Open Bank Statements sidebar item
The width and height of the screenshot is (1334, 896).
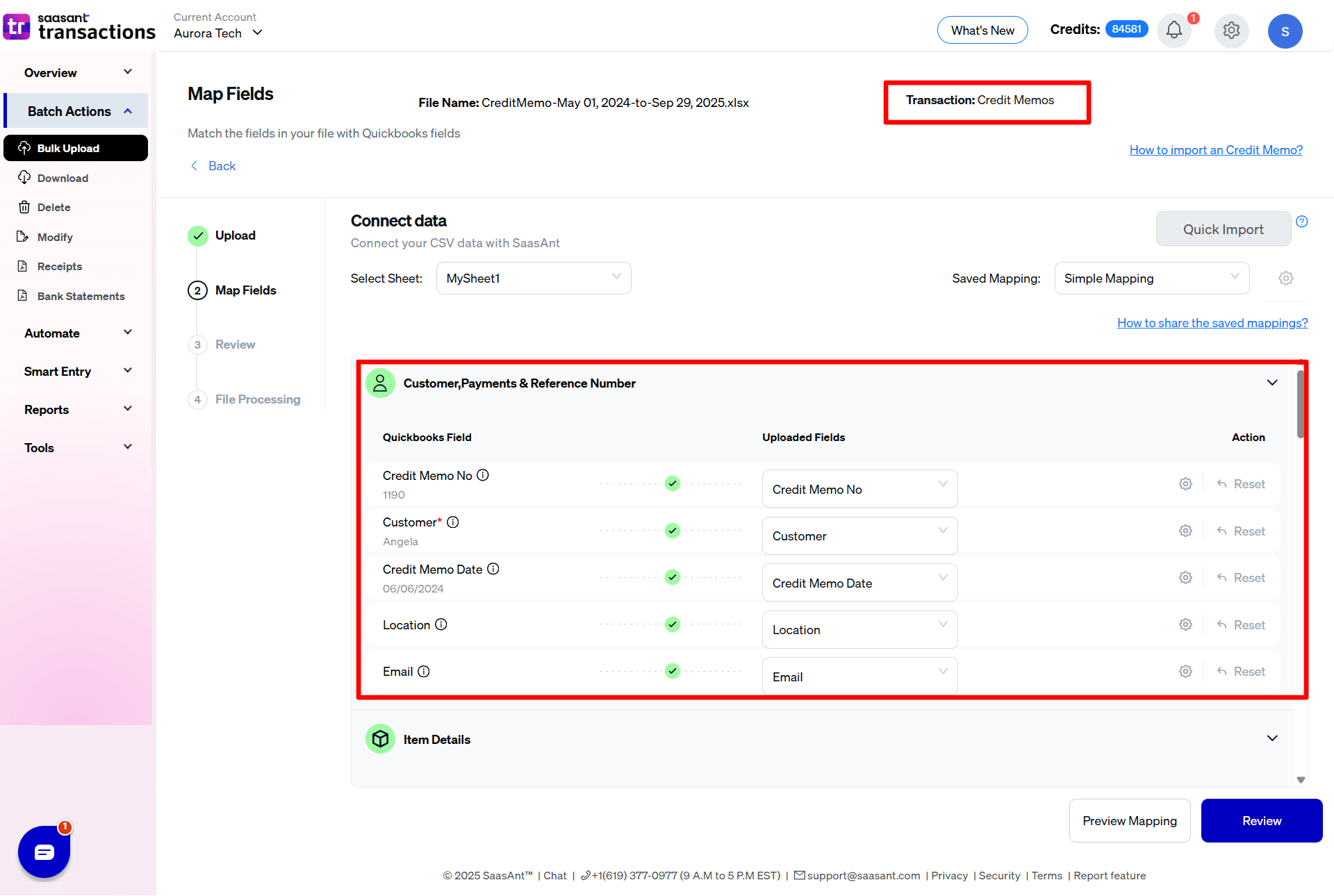(x=81, y=296)
